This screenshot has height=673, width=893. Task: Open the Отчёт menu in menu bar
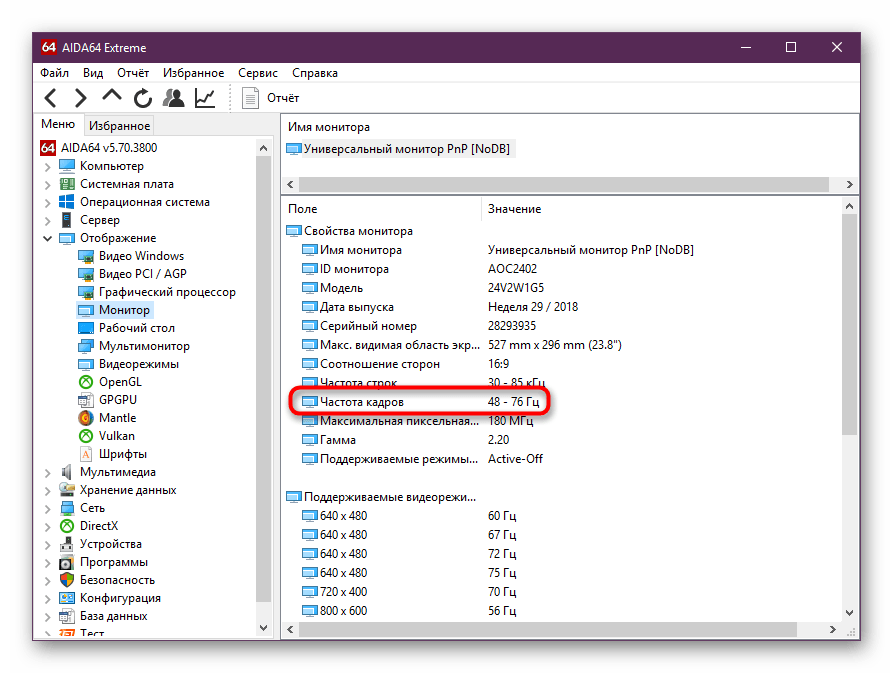pyautogui.click(x=133, y=73)
